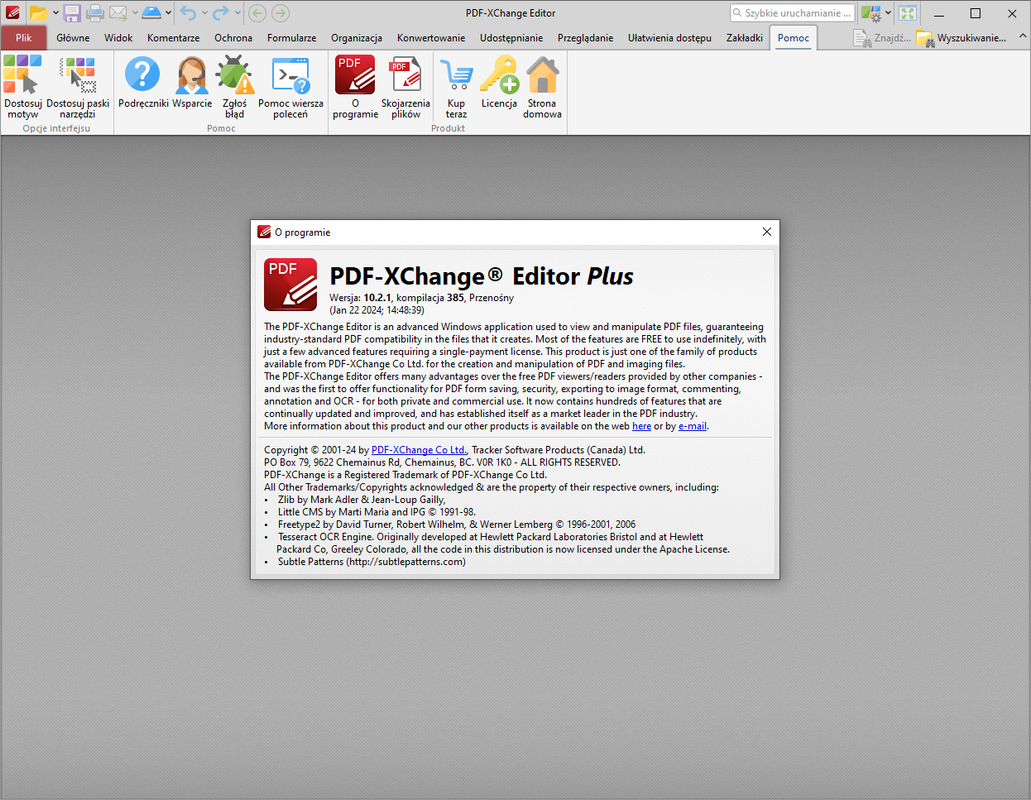Open Pomoc wiersza poleceń
1031x800 pixels.
(x=291, y=87)
